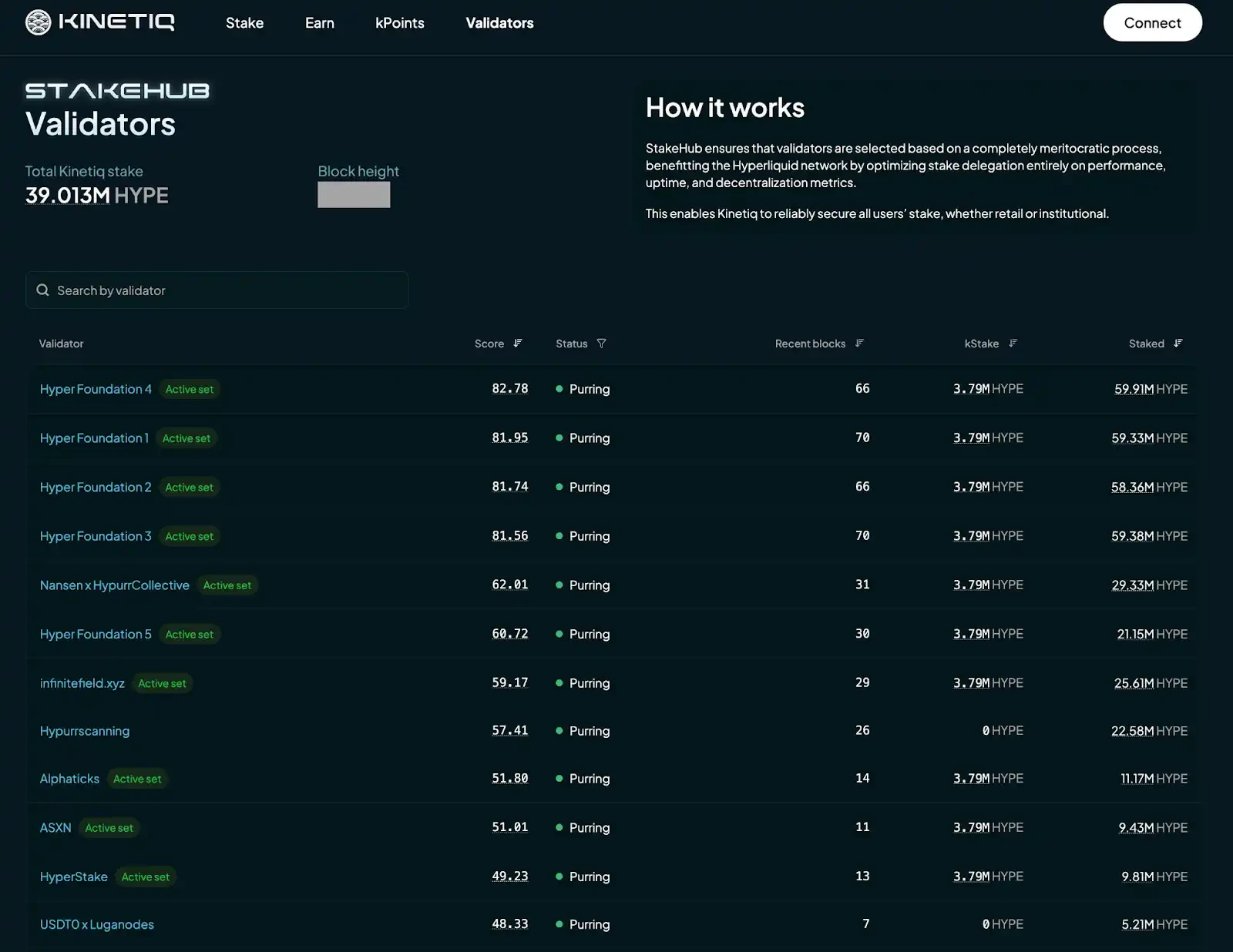1233x952 pixels.
Task: Open the Earn section
Action: pyautogui.click(x=319, y=23)
